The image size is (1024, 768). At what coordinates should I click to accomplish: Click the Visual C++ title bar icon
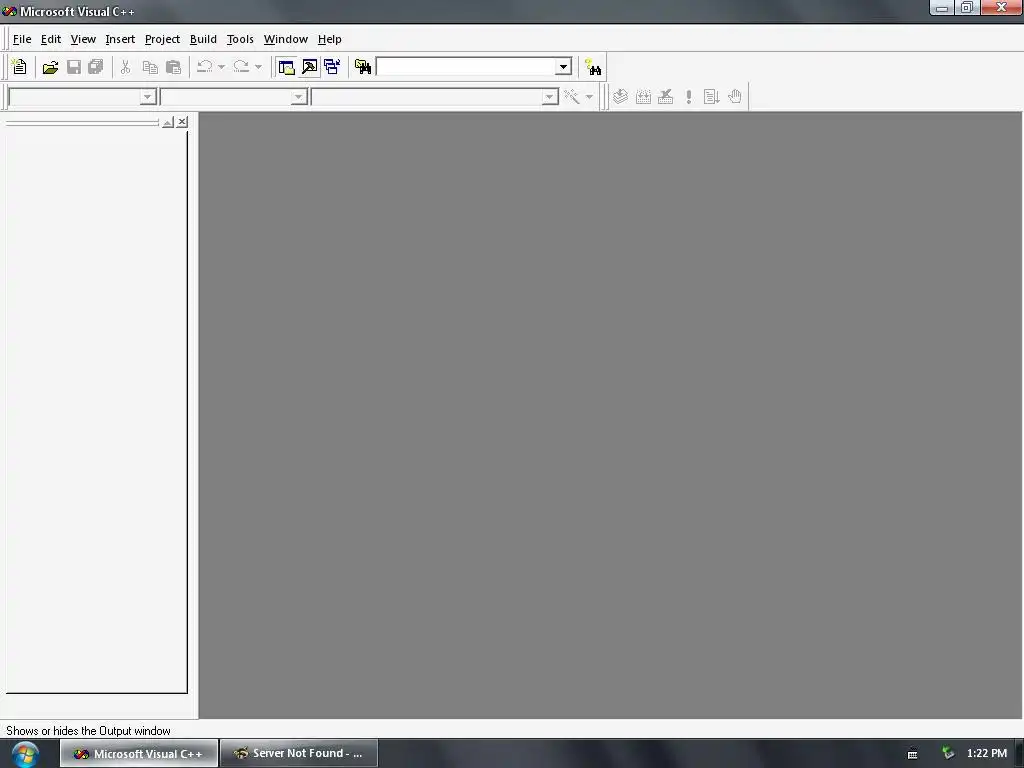tap(9, 11)
